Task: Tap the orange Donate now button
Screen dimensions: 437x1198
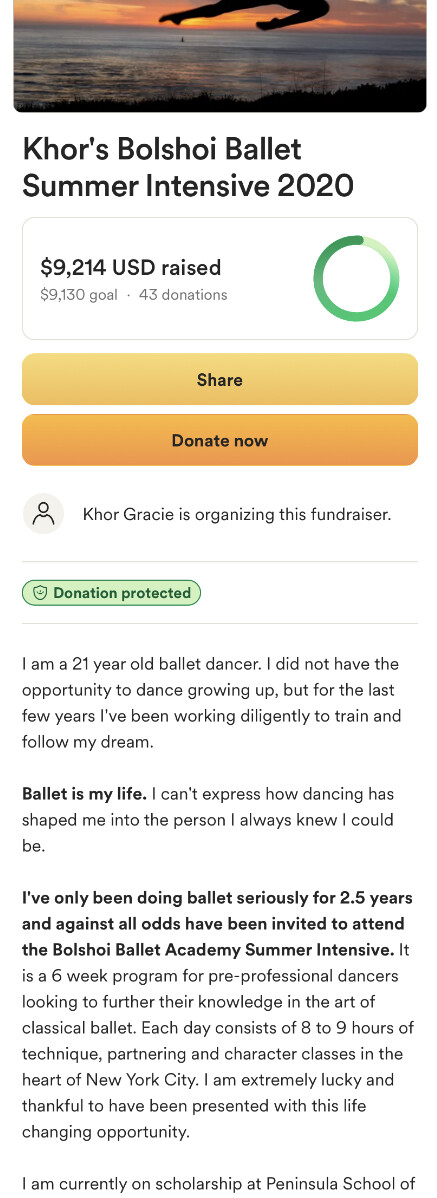Action: tap(220, 440)
